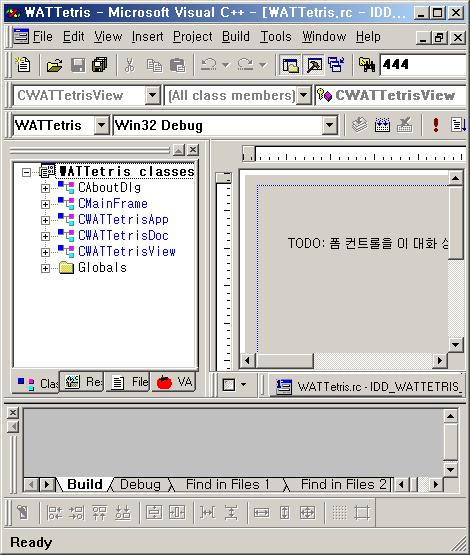The width and height of the screenshot is (470, 555).
Task: Switch to Find in Files 1 tab
Action: pyautogui.click(x=228, y=485)
